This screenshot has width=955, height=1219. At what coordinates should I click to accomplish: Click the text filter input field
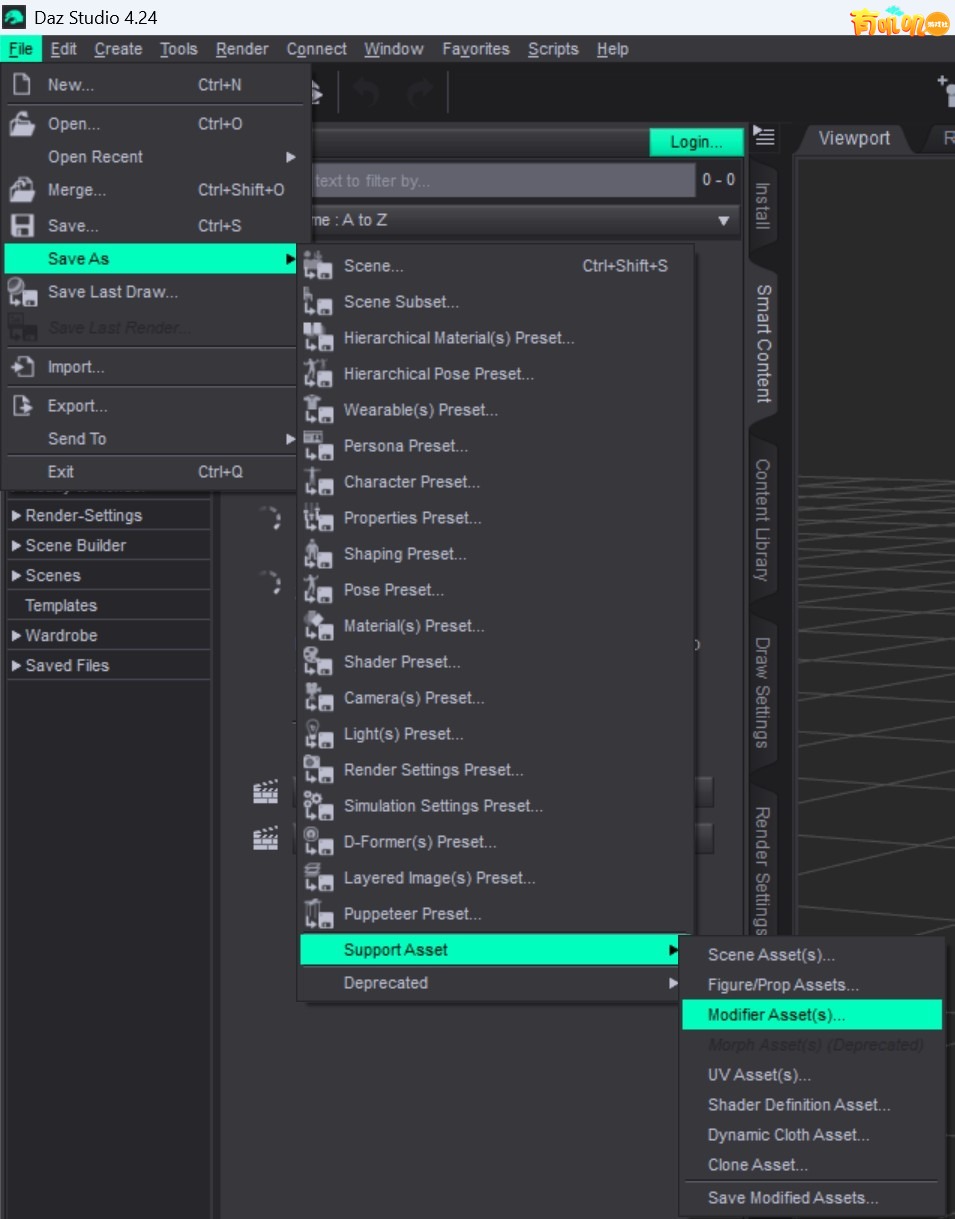500,181
